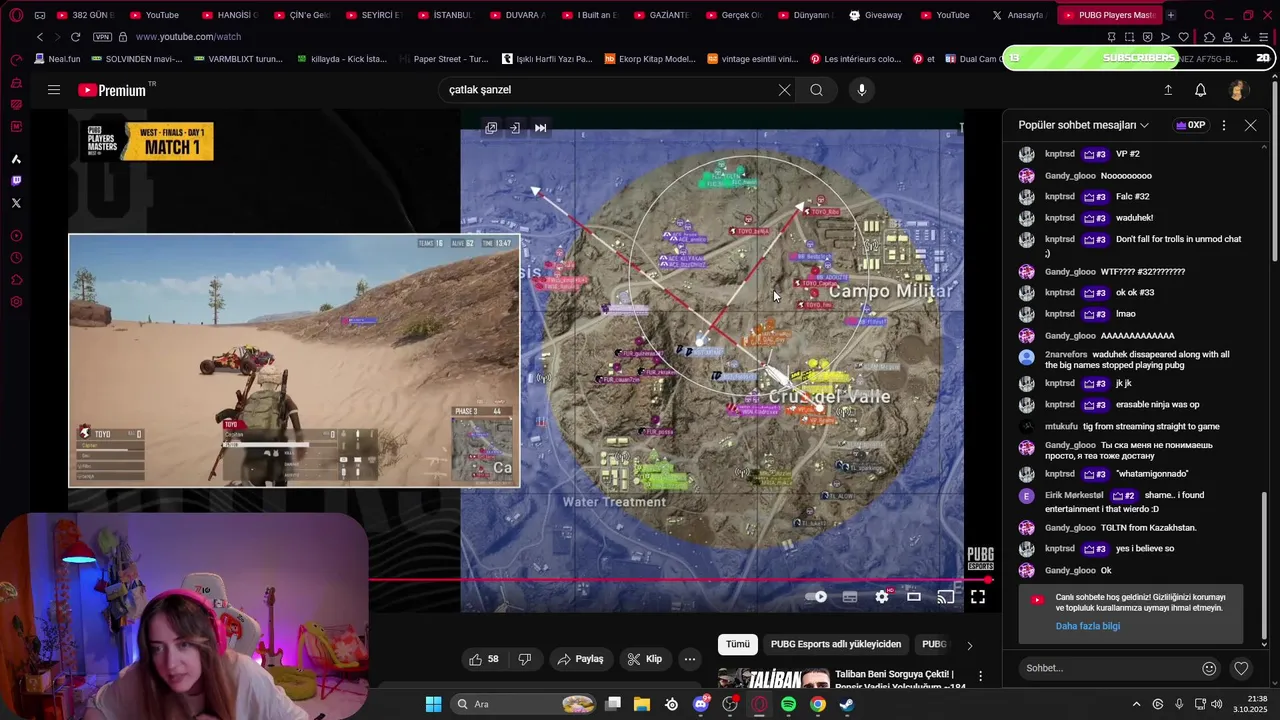Switch to the 382 GÜN browser tab

(86, 15)
